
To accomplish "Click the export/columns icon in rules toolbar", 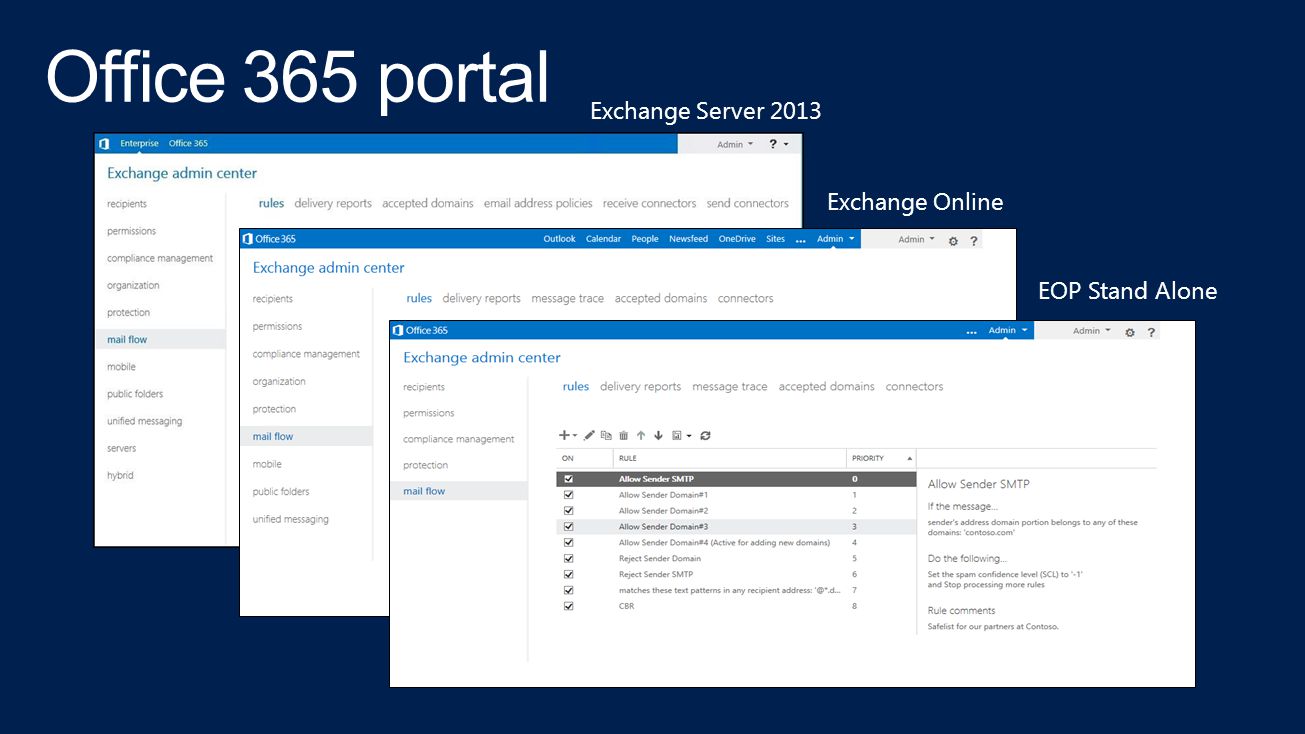I will click(x=677, y=436).
